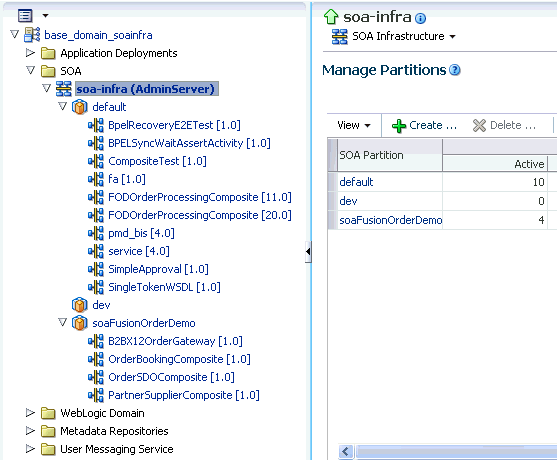The height and width of the screenshot is (460, 557).
Task: Click the SOA folder icon
Action: click(x=48, y=71)
